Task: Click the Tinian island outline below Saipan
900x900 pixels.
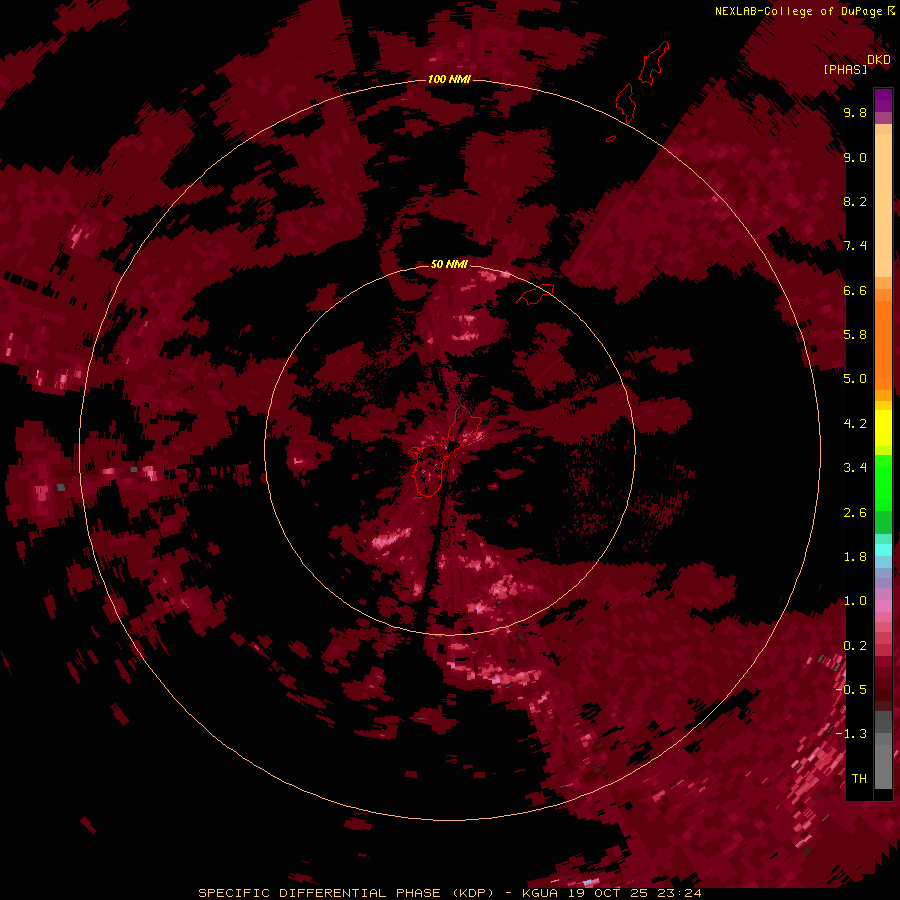Action: point(625,103)
